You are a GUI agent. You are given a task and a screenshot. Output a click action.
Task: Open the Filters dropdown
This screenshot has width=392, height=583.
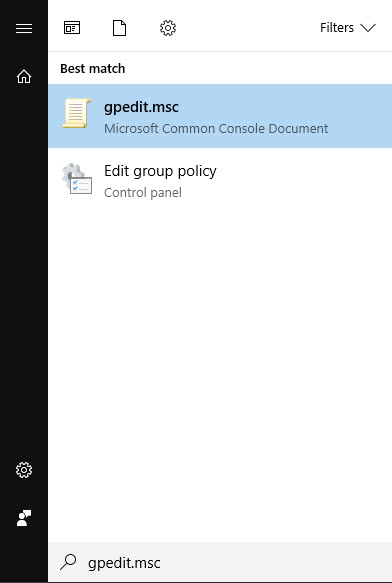(348, 28)
